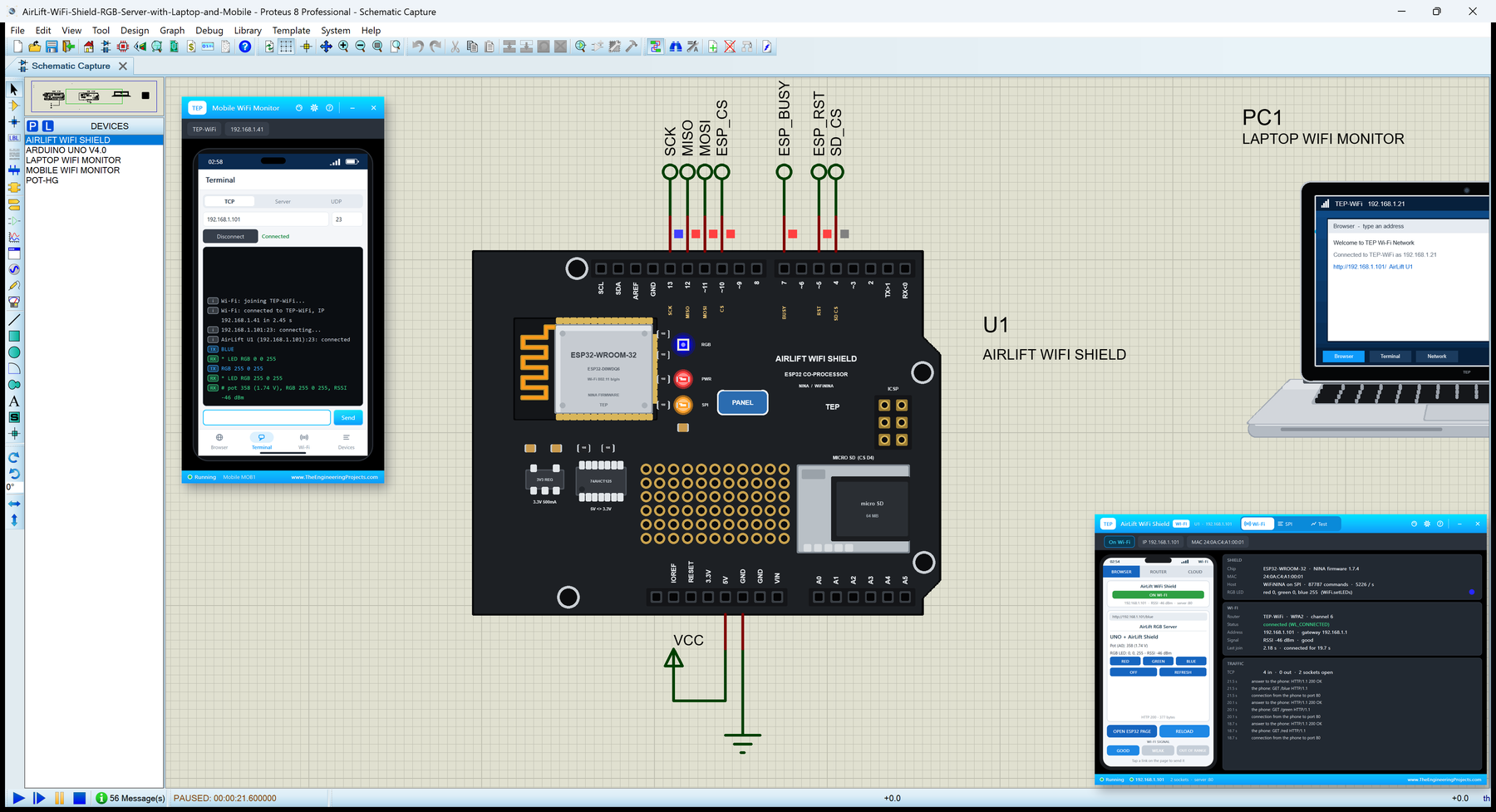Click the blue Help question mark icon

click(245, 47)
